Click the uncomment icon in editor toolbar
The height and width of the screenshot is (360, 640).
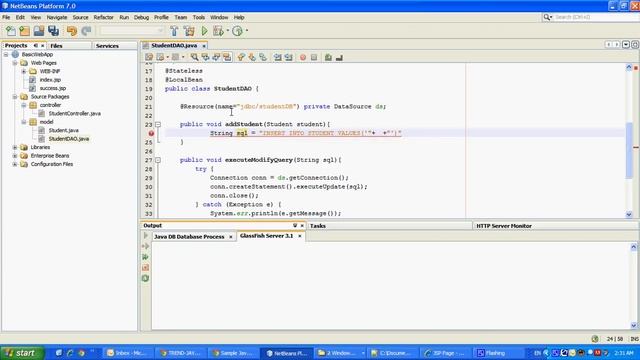(339, 58)
